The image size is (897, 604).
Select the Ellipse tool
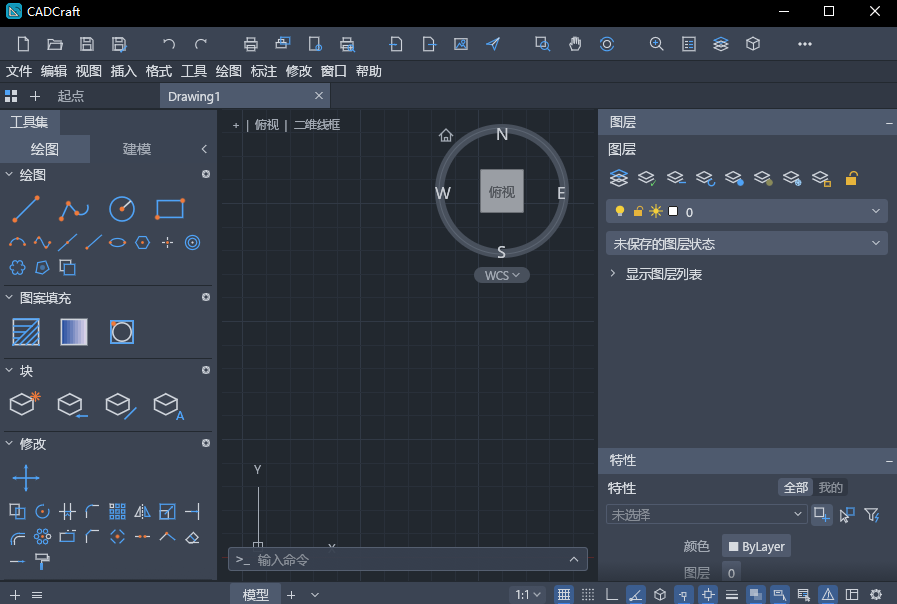[x=117, y=243]
